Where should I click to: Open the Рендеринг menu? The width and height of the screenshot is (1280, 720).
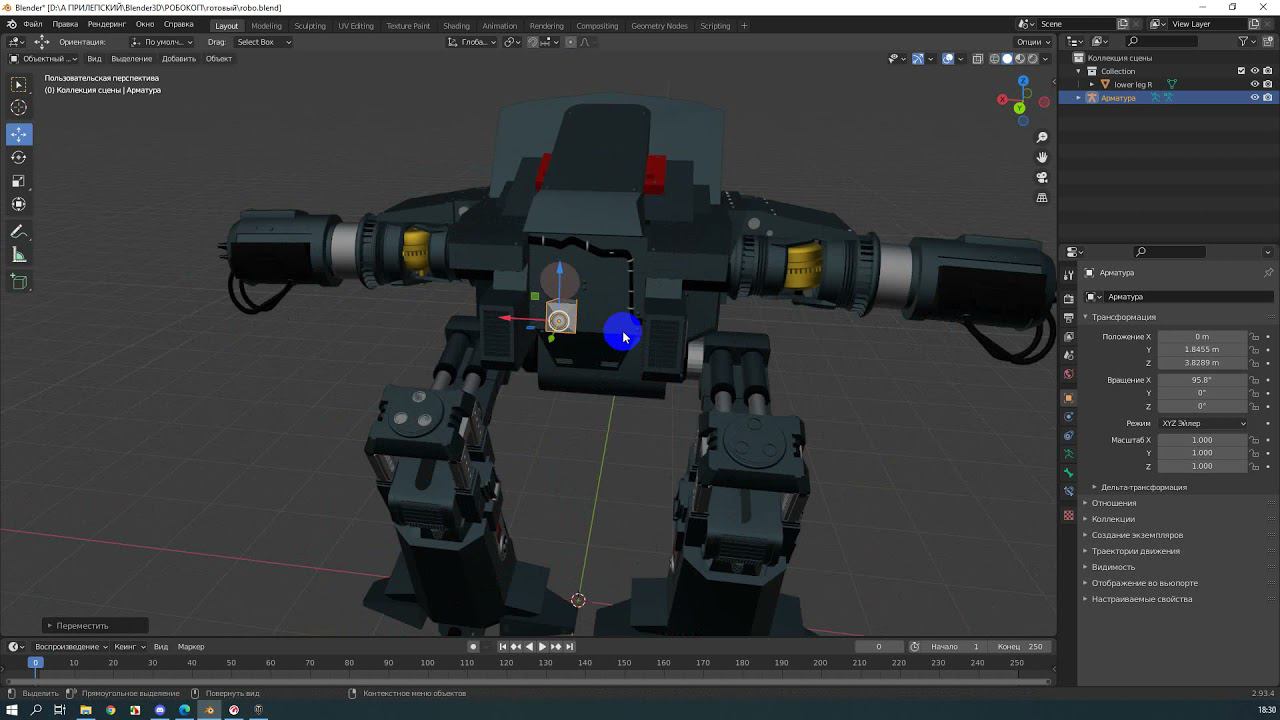coord(106,24)
